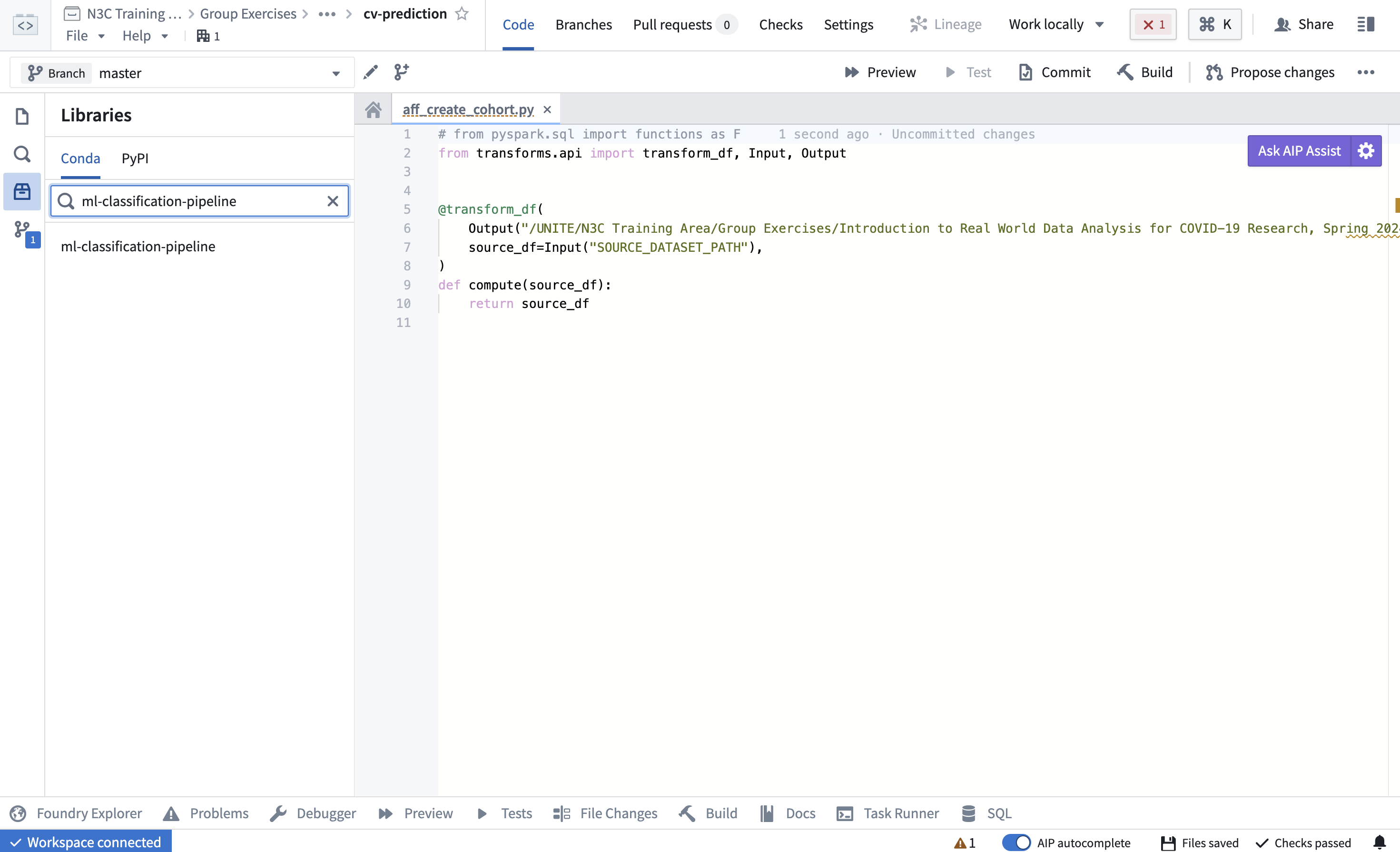Open the source control sidebar with badge 1
The image size is (1400, 852).
(x=22, y=230)
